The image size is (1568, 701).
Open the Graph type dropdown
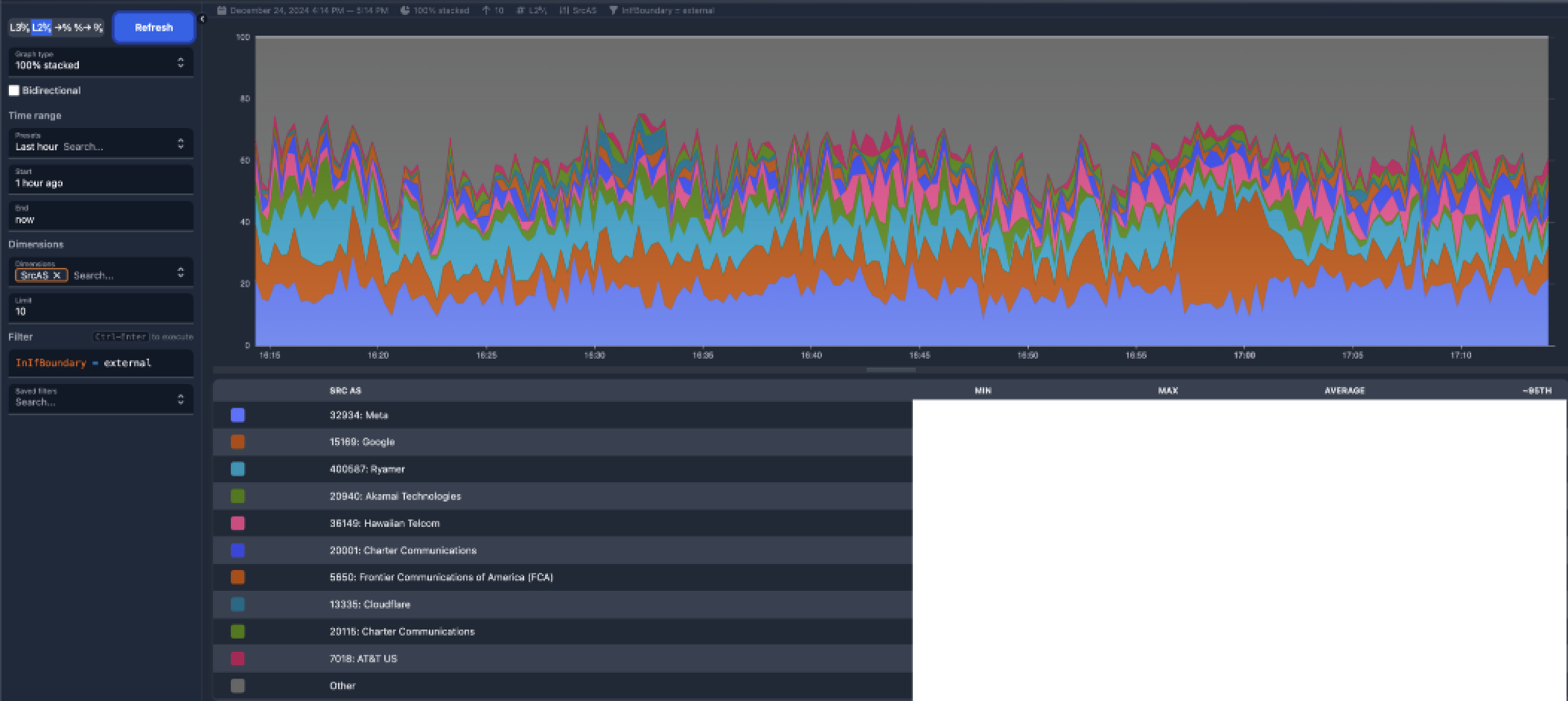(101, 62)
